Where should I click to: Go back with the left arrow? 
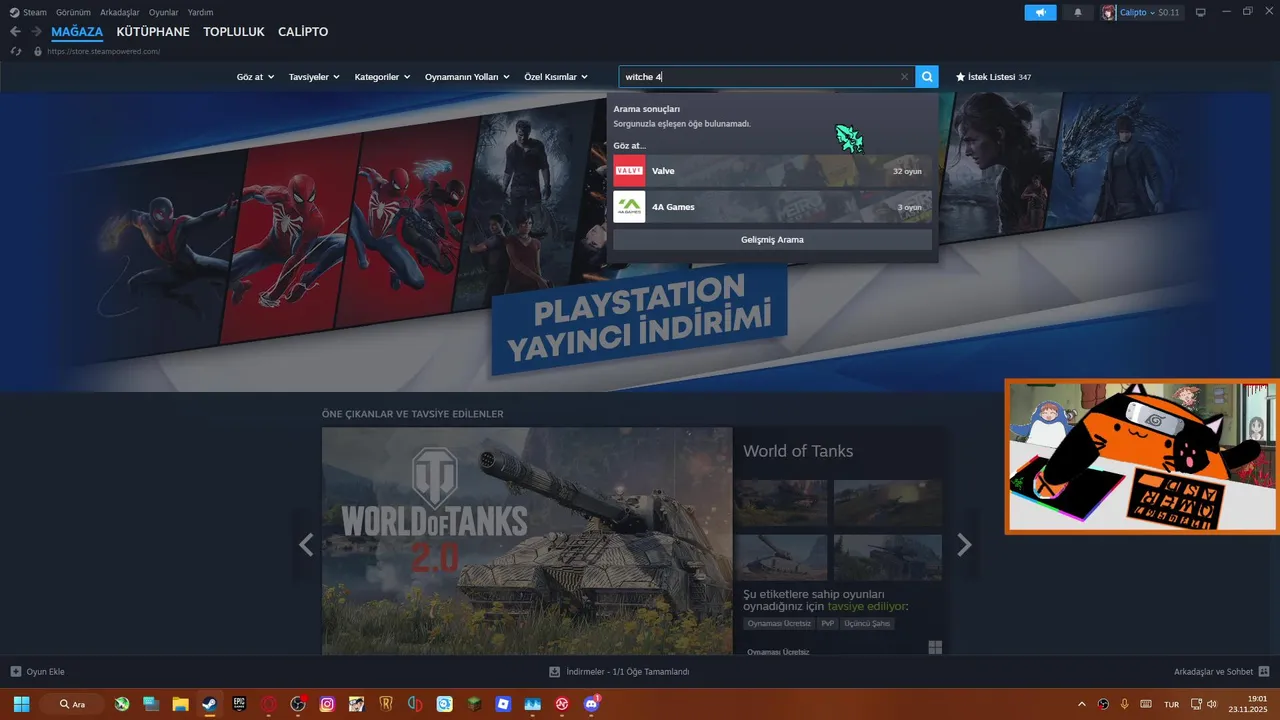(15, 32)
